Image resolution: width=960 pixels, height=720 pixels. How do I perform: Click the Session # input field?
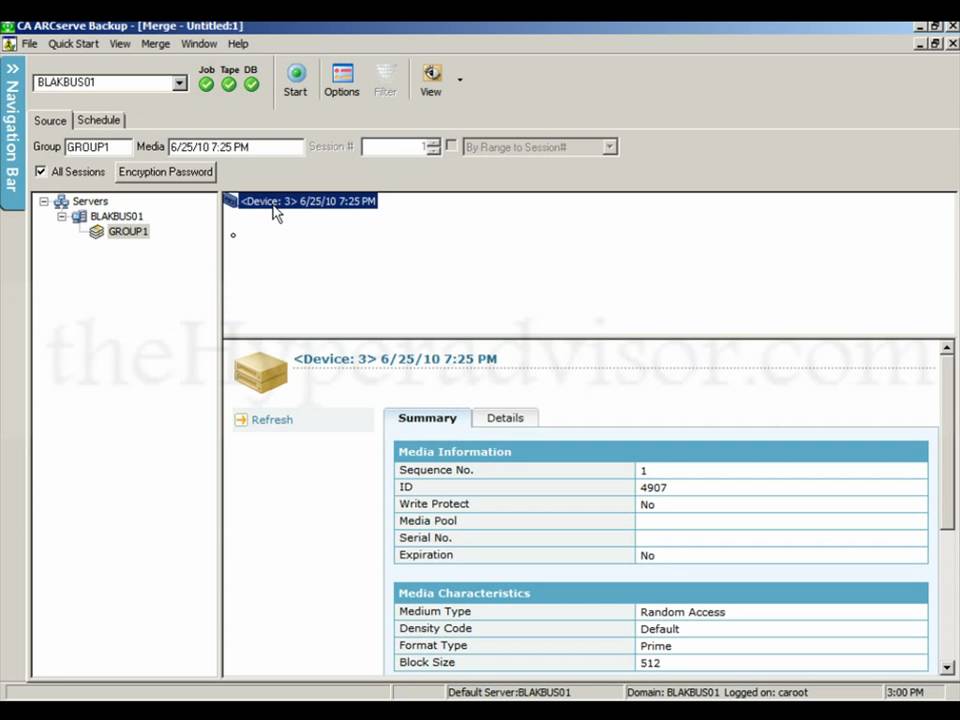[394, 147]
